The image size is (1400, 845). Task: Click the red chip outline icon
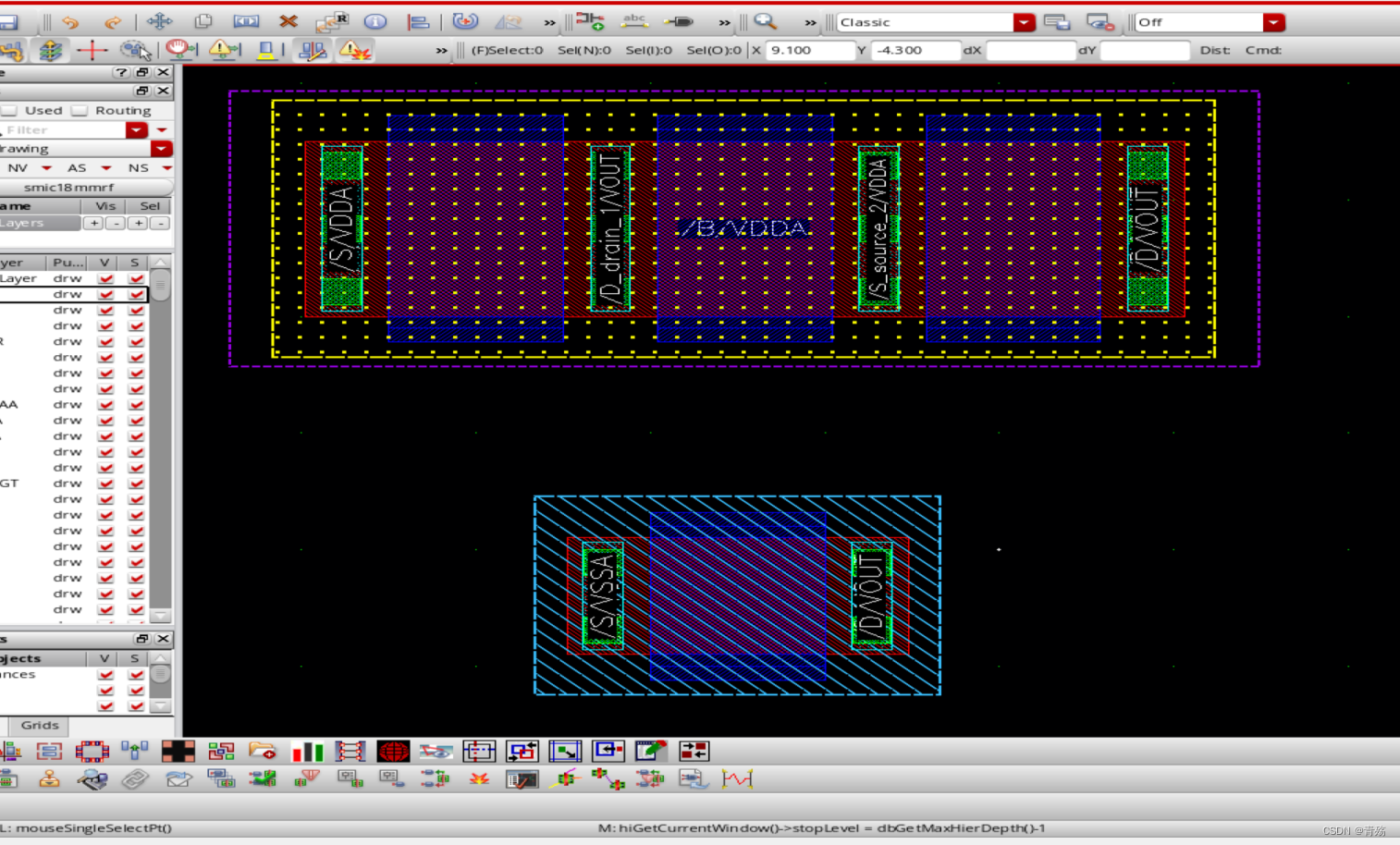pyautogui.click(x=92, y=752)
